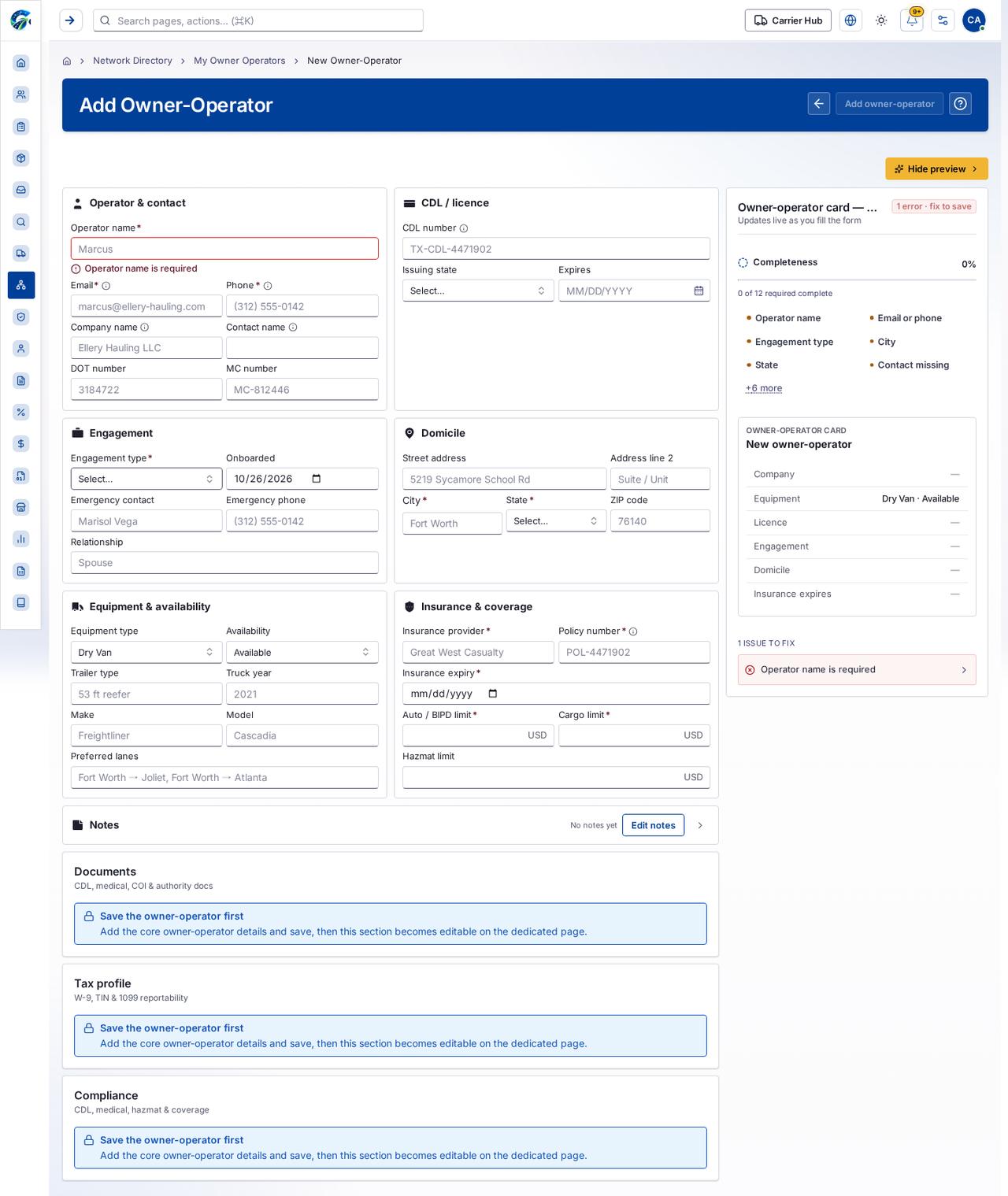Image resolution: width=1008 pixels, height=1196 pixels.
Task: Open the clipboard sidebar icon
Action: (x=21, y=127)
